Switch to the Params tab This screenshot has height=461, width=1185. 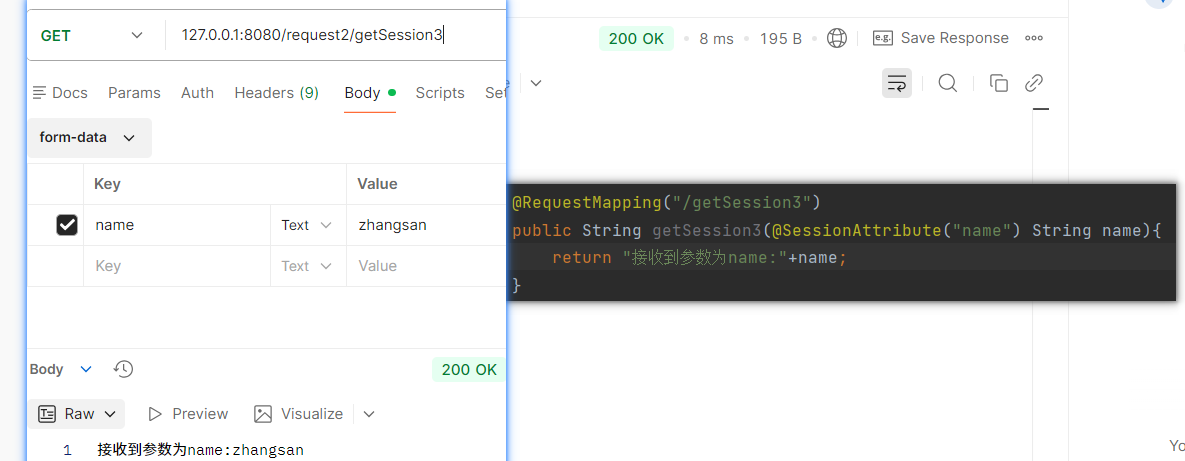pos(135,93)
